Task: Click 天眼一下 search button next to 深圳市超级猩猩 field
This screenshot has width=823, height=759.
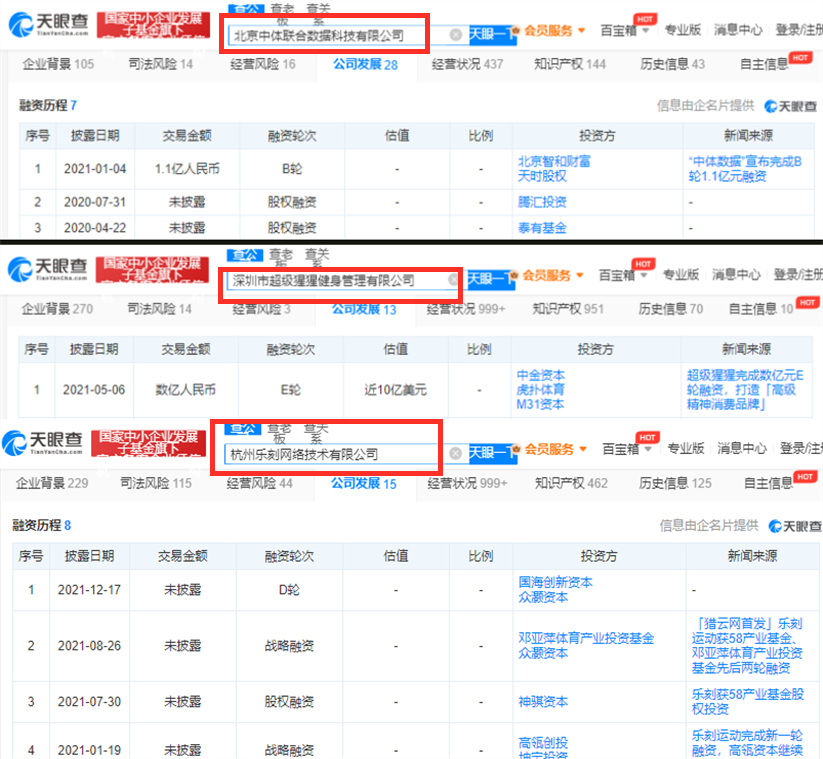Action: [x=491, y=279]
